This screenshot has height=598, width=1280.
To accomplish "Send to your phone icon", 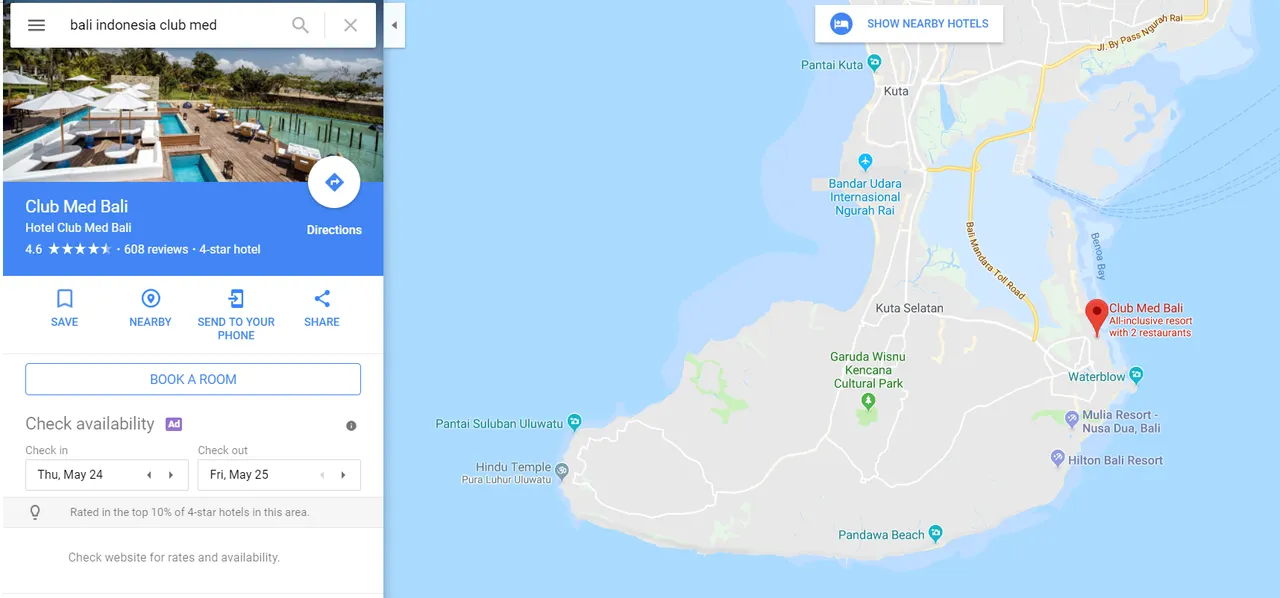I will click(x=236, y=298).
